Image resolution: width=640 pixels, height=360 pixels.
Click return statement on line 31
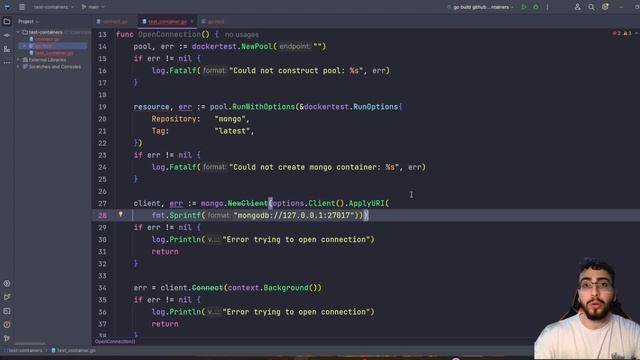165,252
